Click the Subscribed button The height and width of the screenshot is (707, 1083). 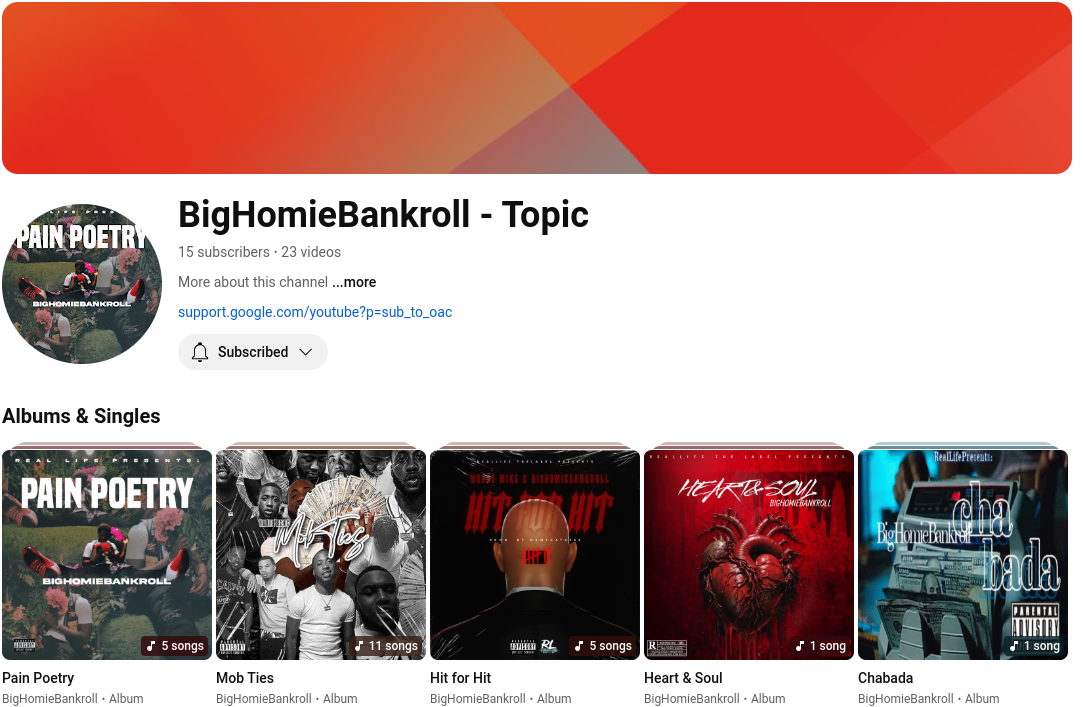coord(253,352)
